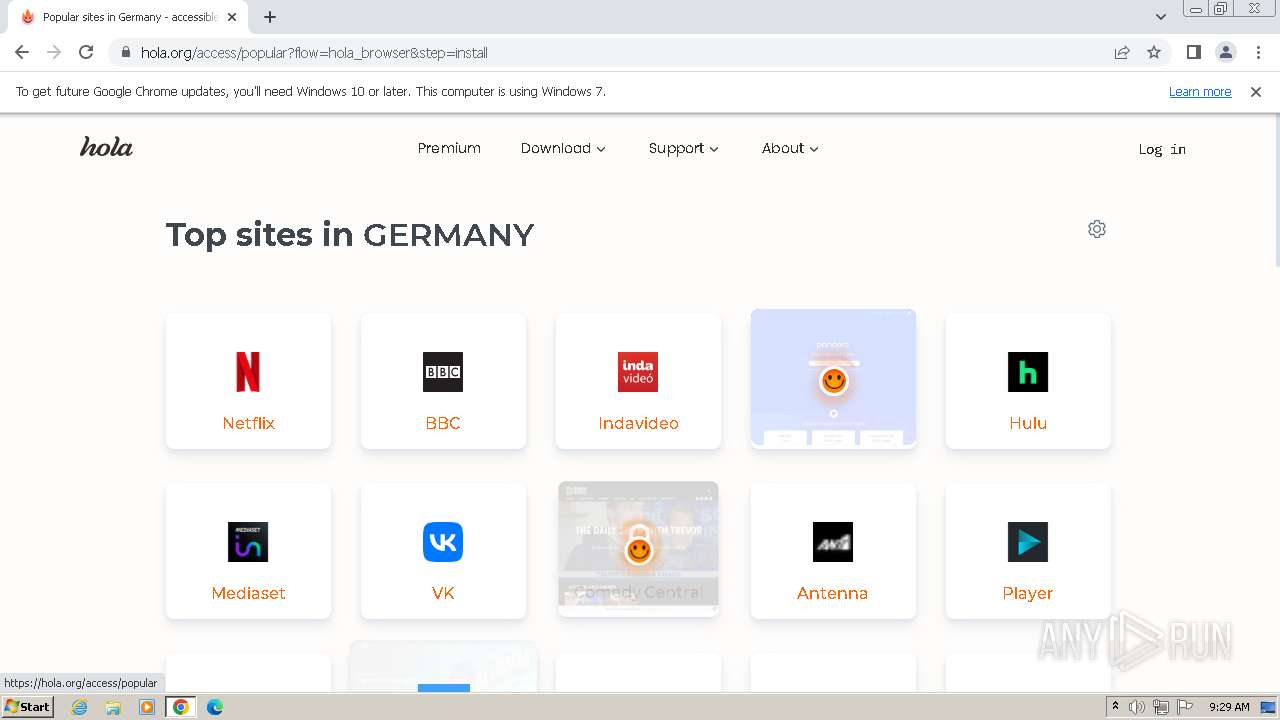Screen dimensions: 1280x720
Task: Dismiss the Chrome update notification bar
Action: coord(1256,91)
